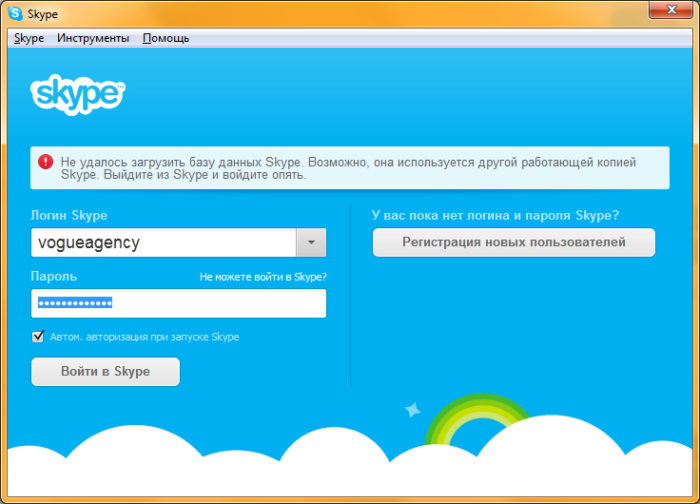The width and height of the screenshot is (700, 504).
Task: Open the Skype menu
Action: 29,38
